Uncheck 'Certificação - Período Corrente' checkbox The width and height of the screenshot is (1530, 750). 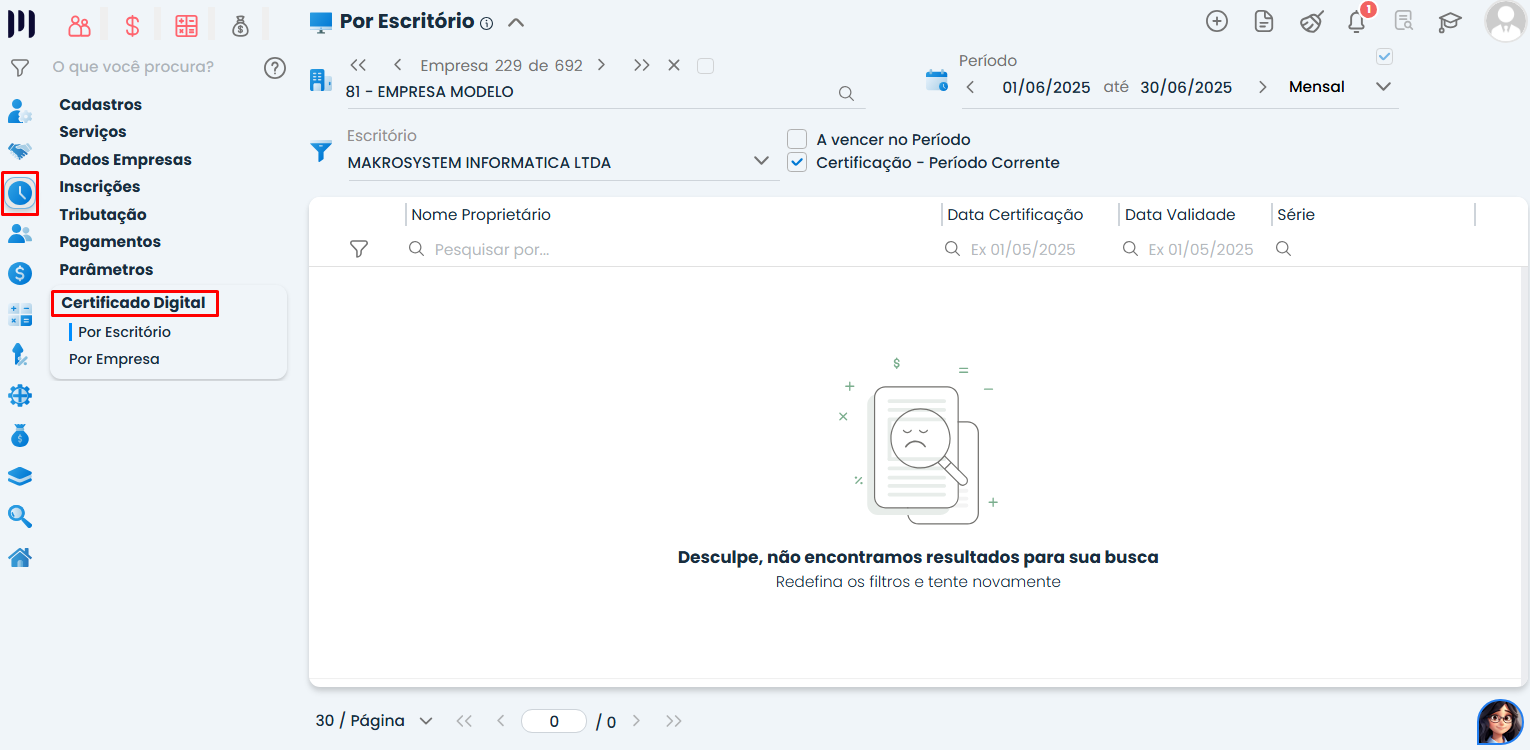[797, 163]
